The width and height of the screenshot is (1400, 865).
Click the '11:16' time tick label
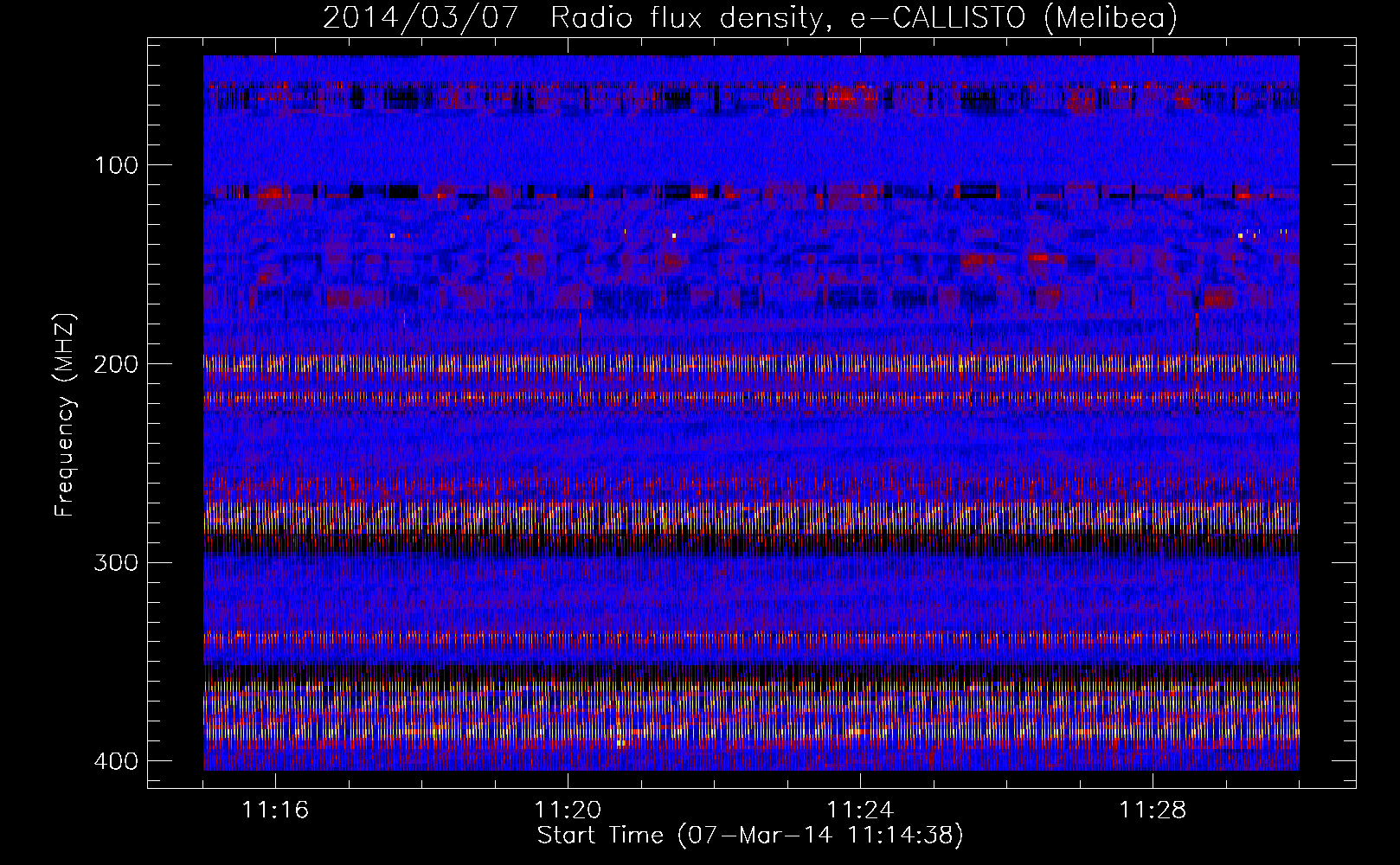(275, 811)
